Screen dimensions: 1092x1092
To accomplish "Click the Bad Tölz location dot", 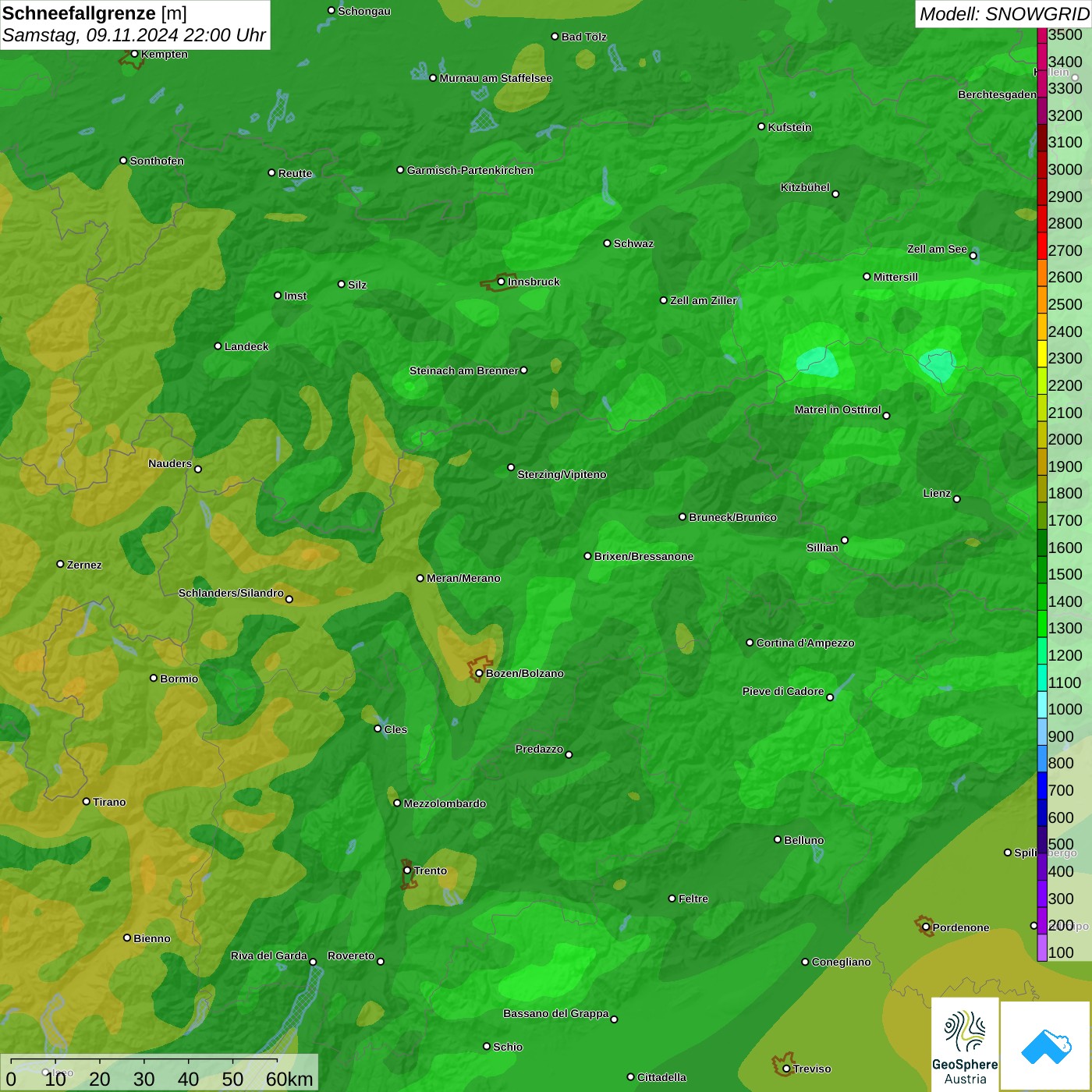I will tap(555, 37).
